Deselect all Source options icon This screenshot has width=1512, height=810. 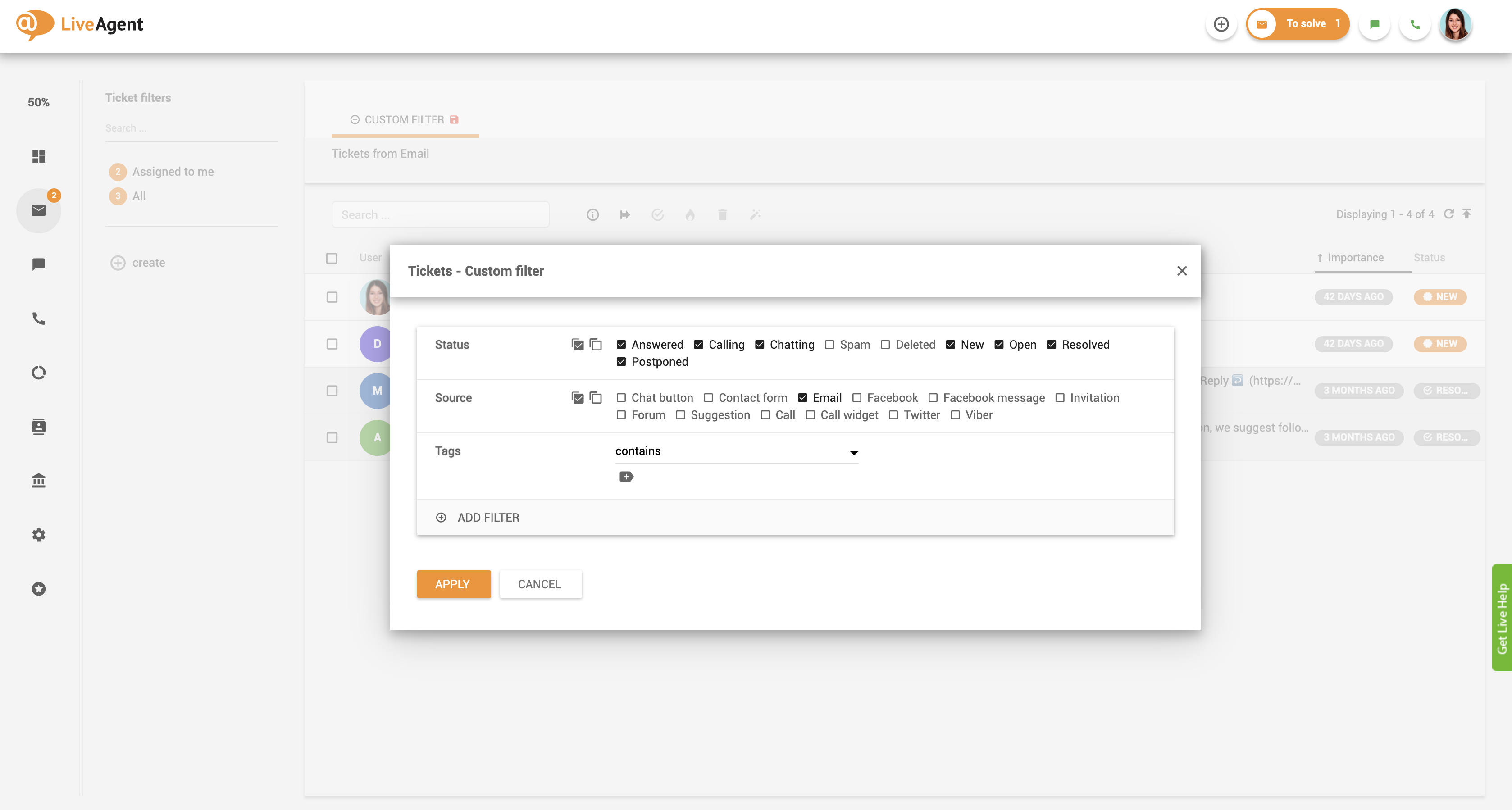click(x=595, y=398)
